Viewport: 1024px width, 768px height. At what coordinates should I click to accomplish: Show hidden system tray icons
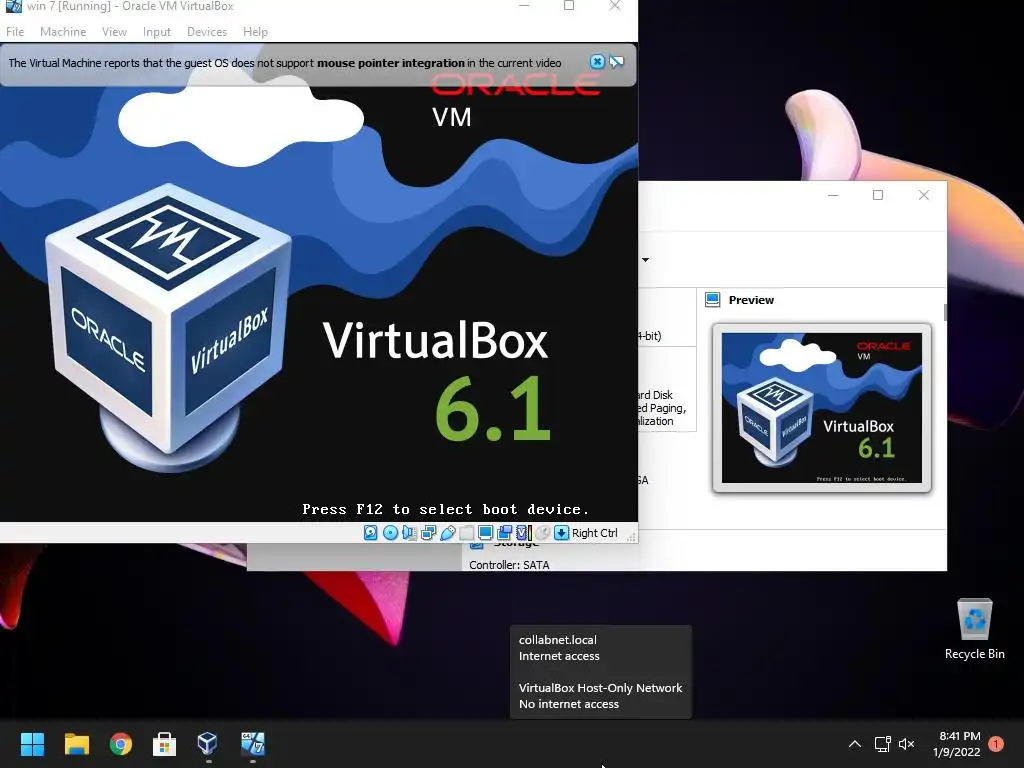tap(854, 744)
